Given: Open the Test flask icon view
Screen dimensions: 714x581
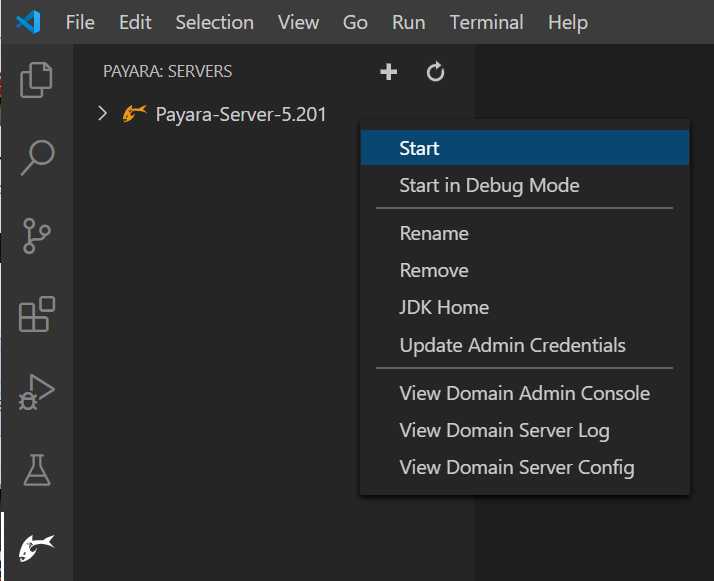Looking at the screenshot, I should coord(37,469).
